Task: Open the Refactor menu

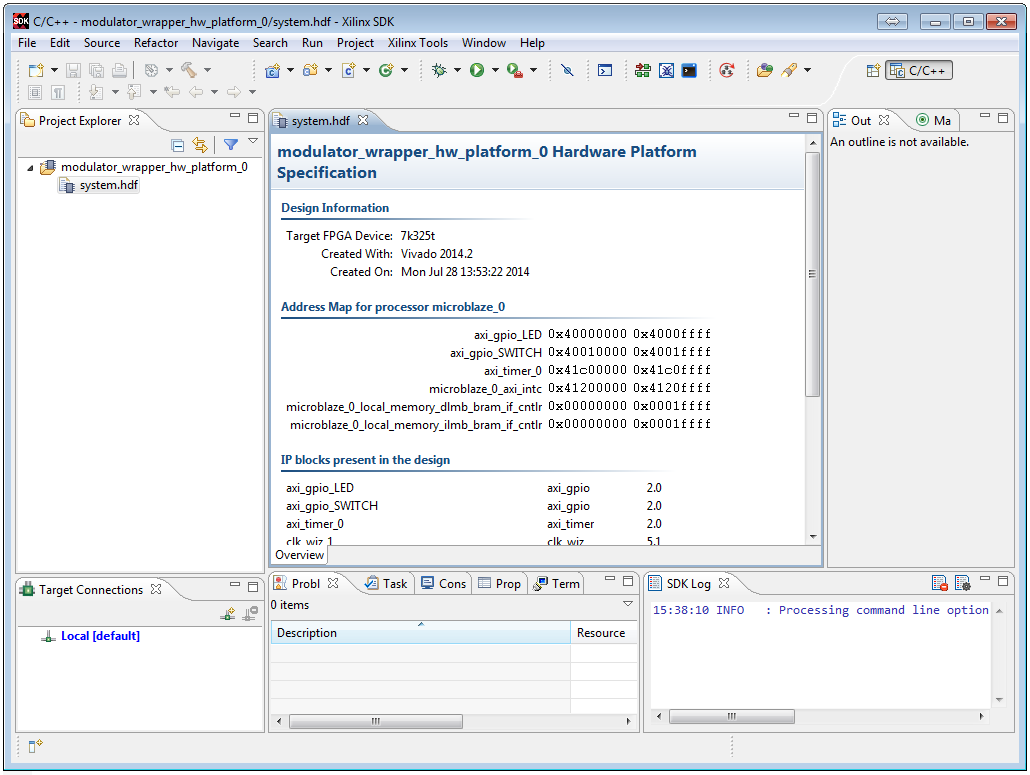Action: click(x=156, y=43)
